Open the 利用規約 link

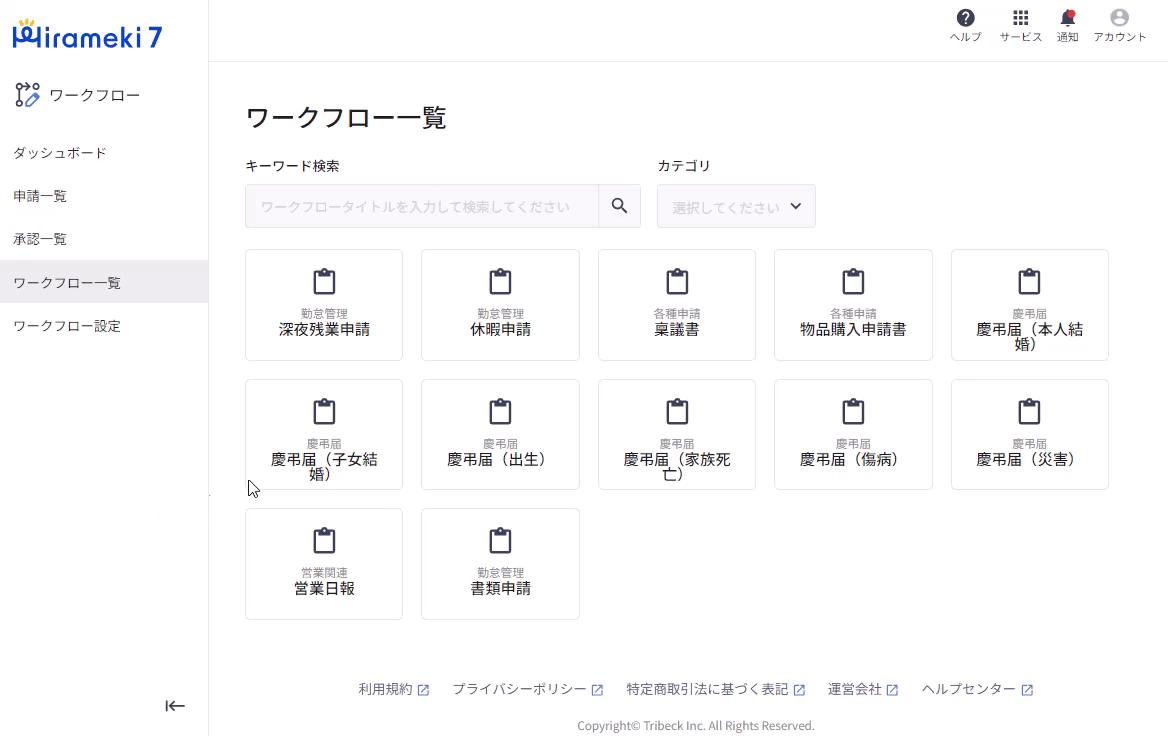point(385,689)
